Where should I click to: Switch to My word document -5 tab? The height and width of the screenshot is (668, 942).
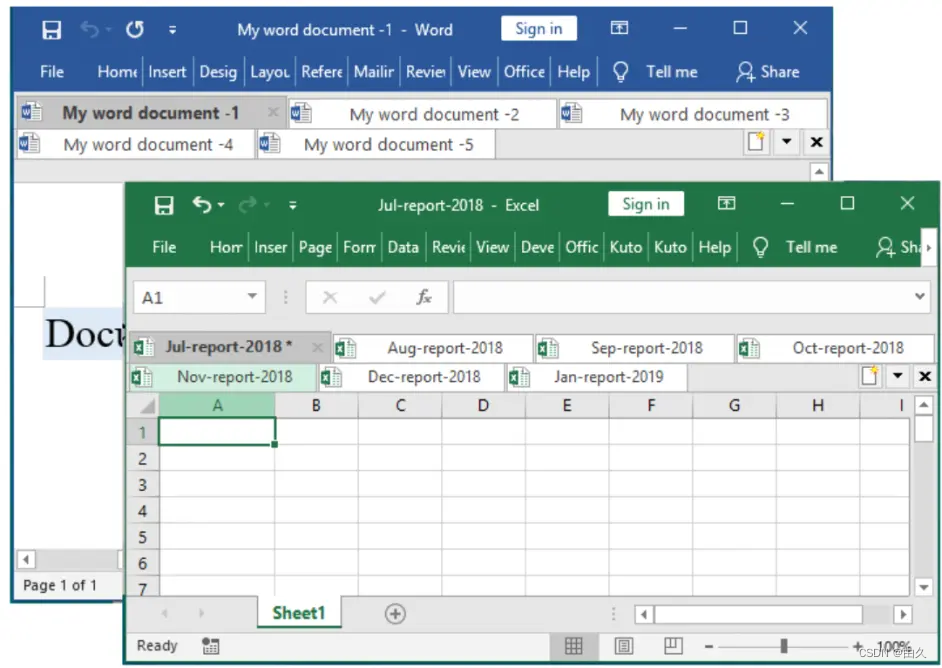tap(376, 144)
